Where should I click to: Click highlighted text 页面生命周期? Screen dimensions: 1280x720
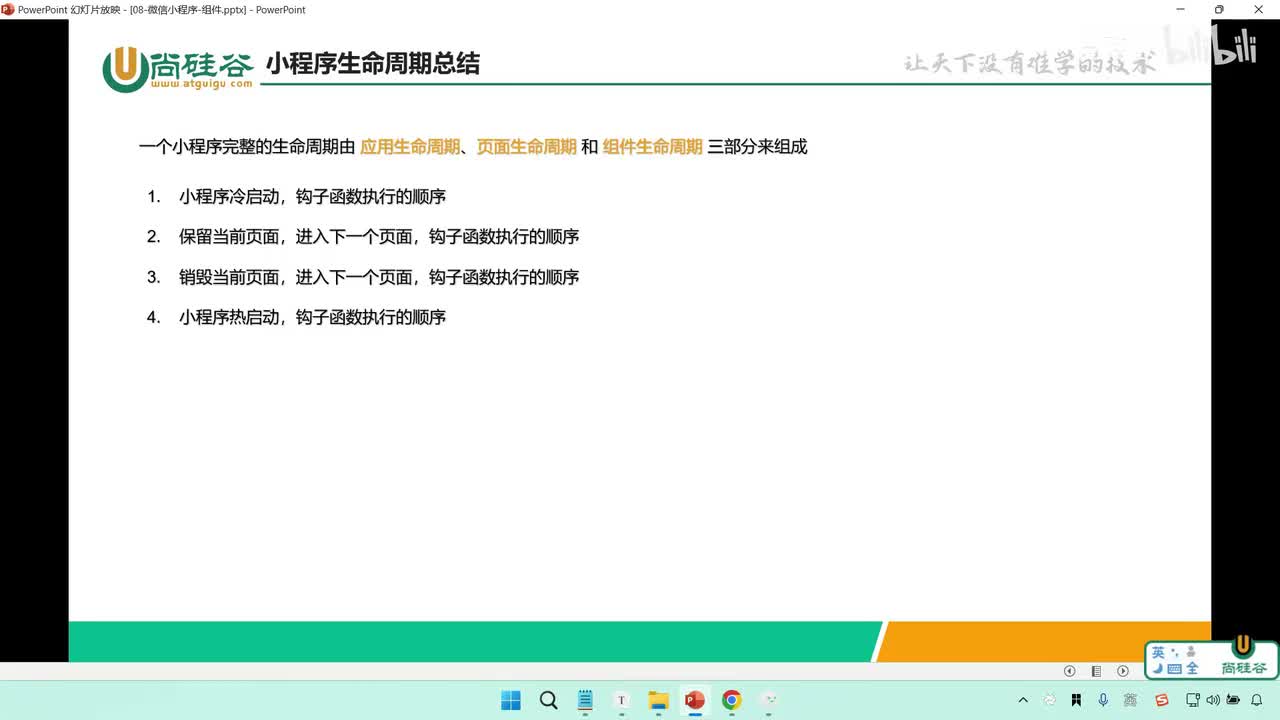(x=527, y=147)
